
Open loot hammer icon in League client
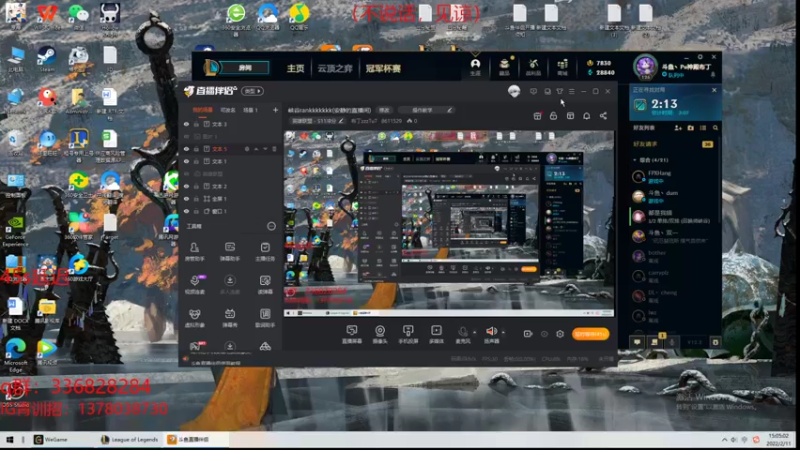coord(533,67)
